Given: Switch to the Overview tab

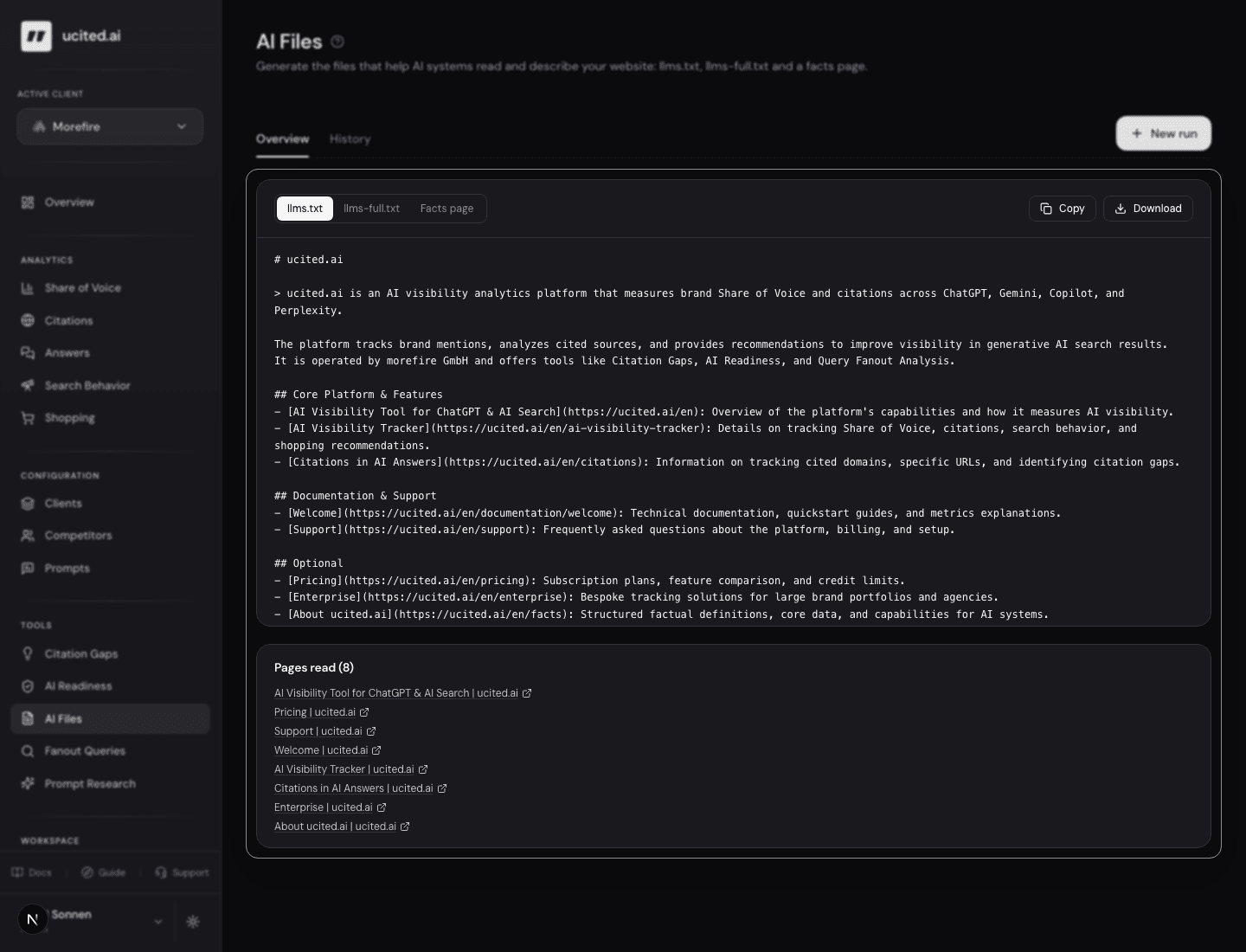Looking at the screenshot, I should 282,138.
